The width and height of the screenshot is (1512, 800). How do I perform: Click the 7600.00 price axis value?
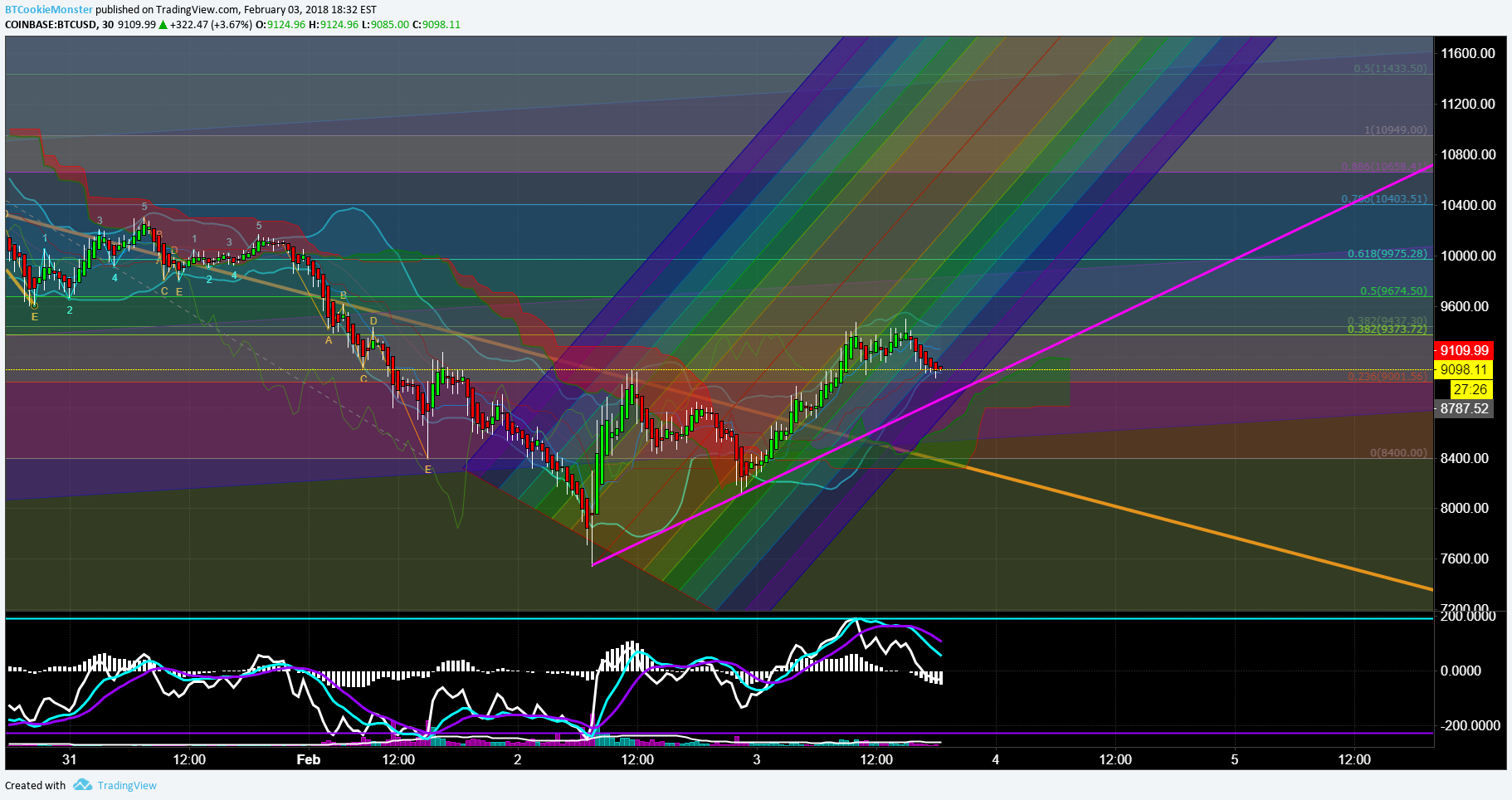pos(1465,559)
